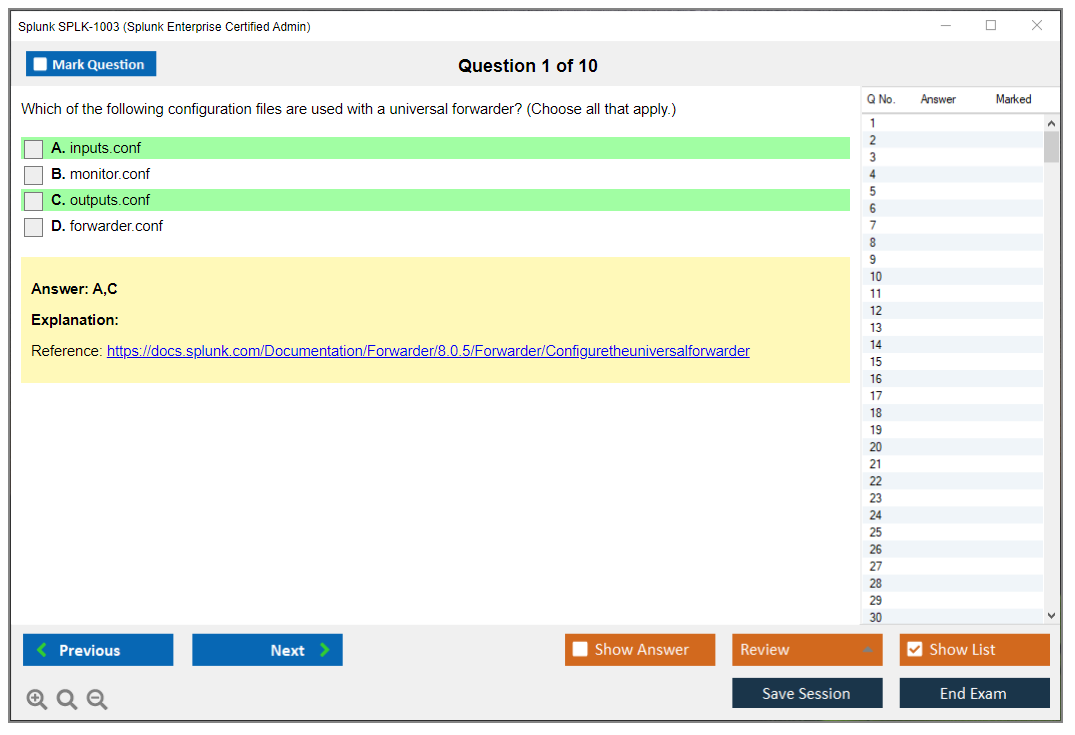Advance to the Next question
Viewport: 1075px width, 735px height.
267,650
